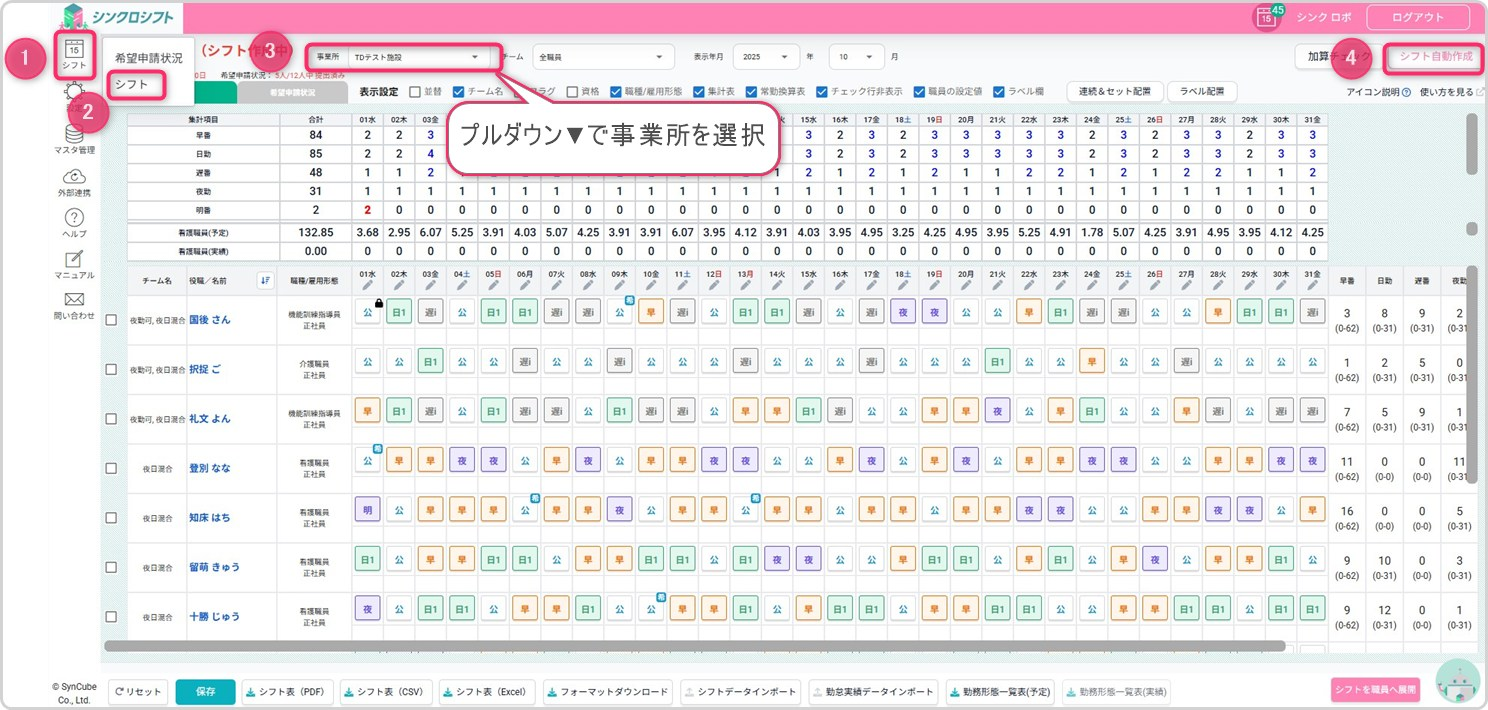Toggle the ラベル欄 checkbox
The image size is (1488, 710).
[x=999, y=91]
